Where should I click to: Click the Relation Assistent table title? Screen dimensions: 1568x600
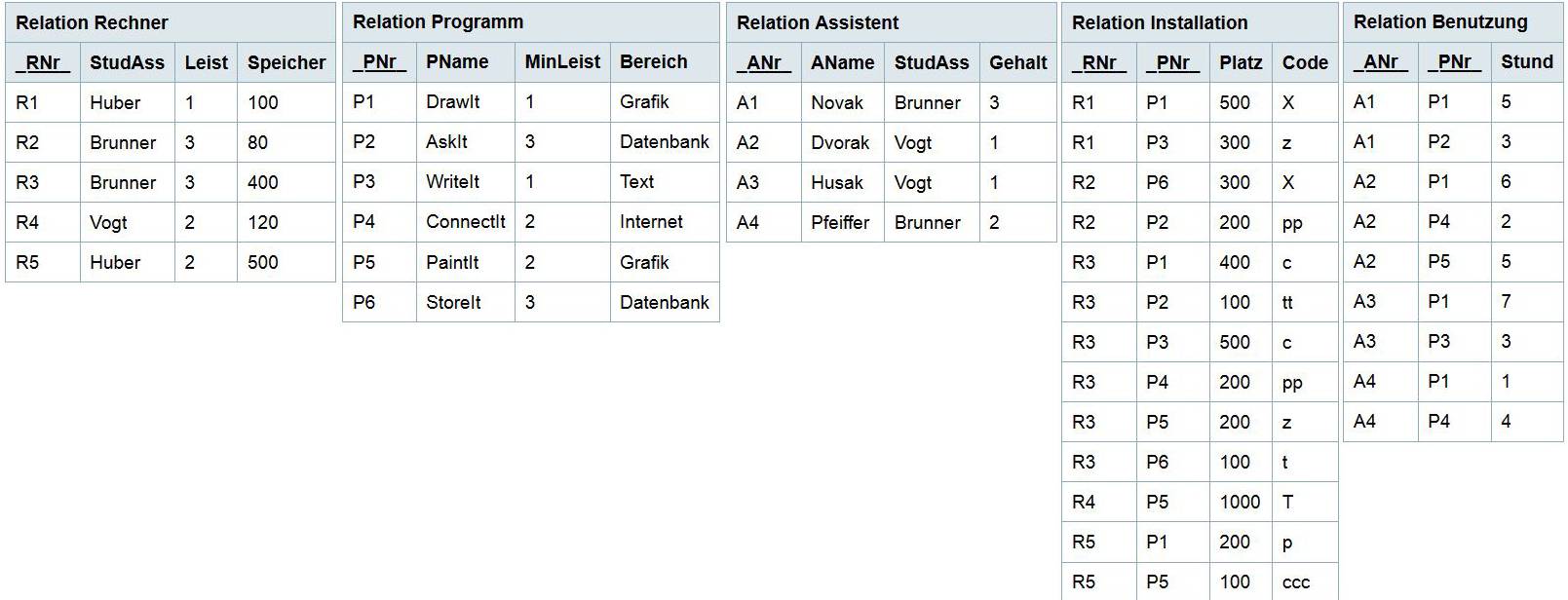pyautogui.click(x=817, y=22)
